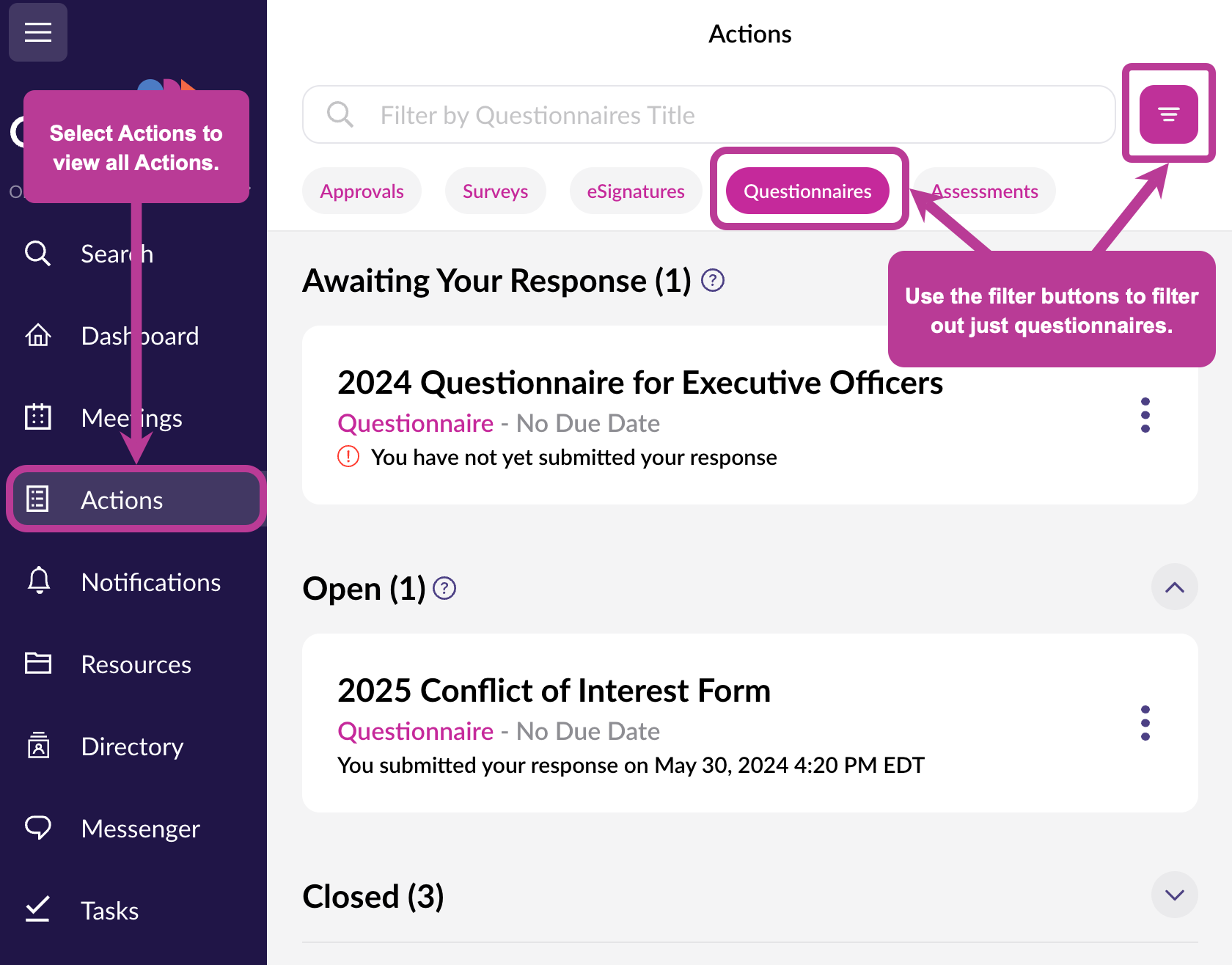The height and width of the screenshot is (965, 1232).
Task: Open options menu for 2024 Executive Officers questionnaire
Action: [x=1145, y=416]
